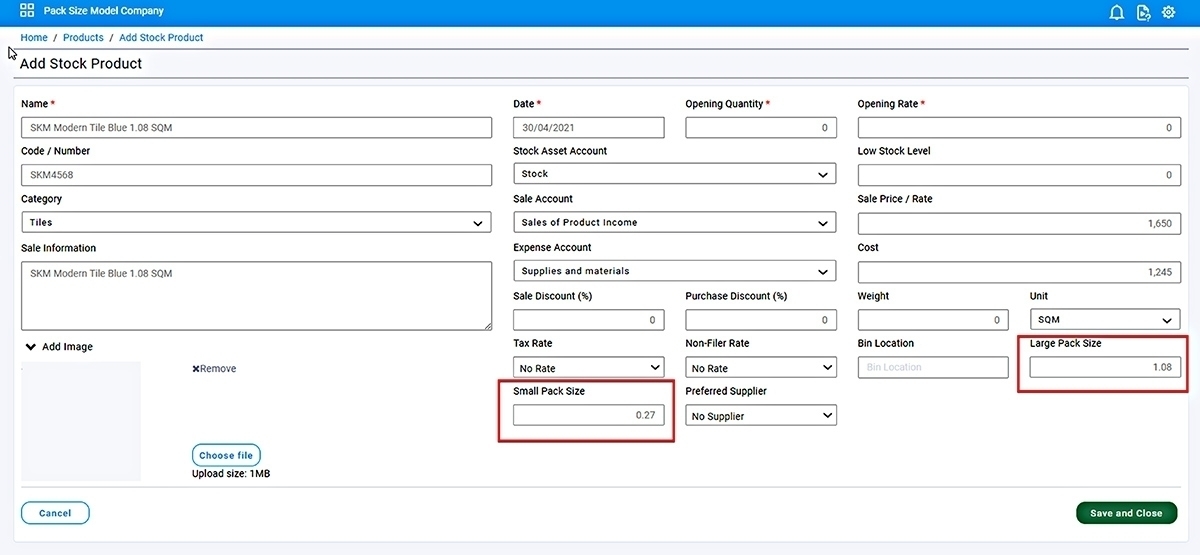Click Add Stock Product breadcrumb link

[x=161, y=38]
